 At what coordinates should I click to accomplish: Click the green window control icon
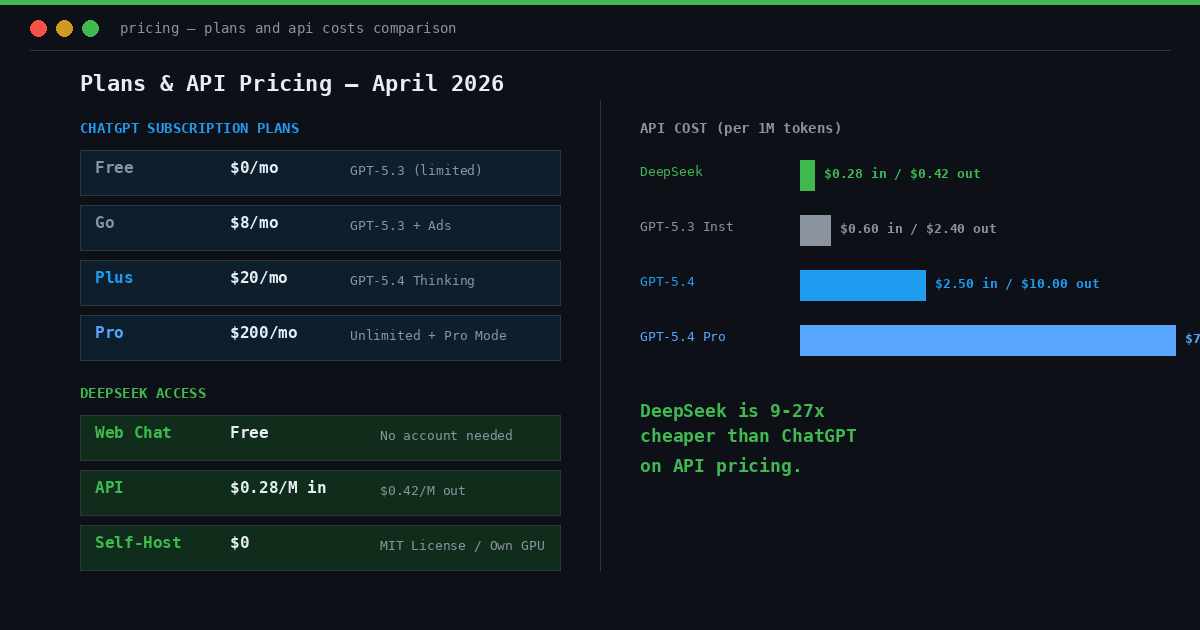pyautogui.click(x=90, y=28)
